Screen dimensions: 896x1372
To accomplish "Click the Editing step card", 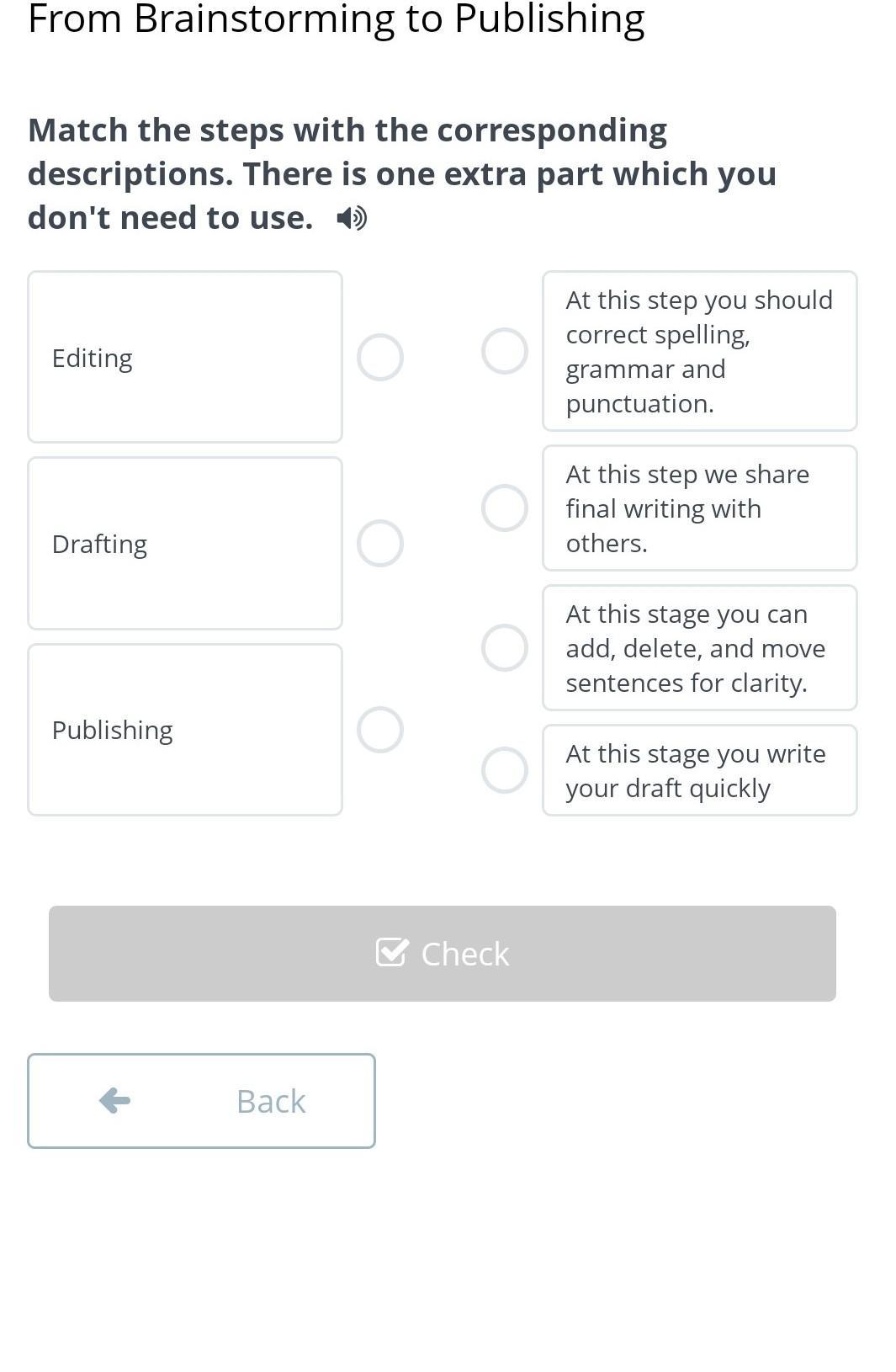I will tap(185, 357).
